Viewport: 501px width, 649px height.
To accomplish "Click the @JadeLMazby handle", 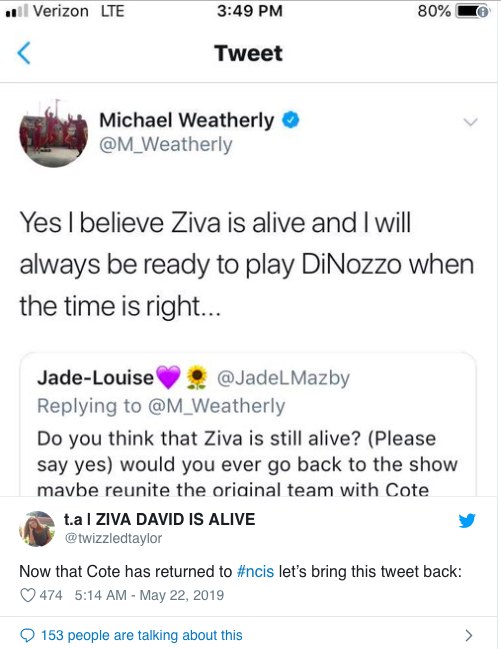I will [x=283, y=378].
